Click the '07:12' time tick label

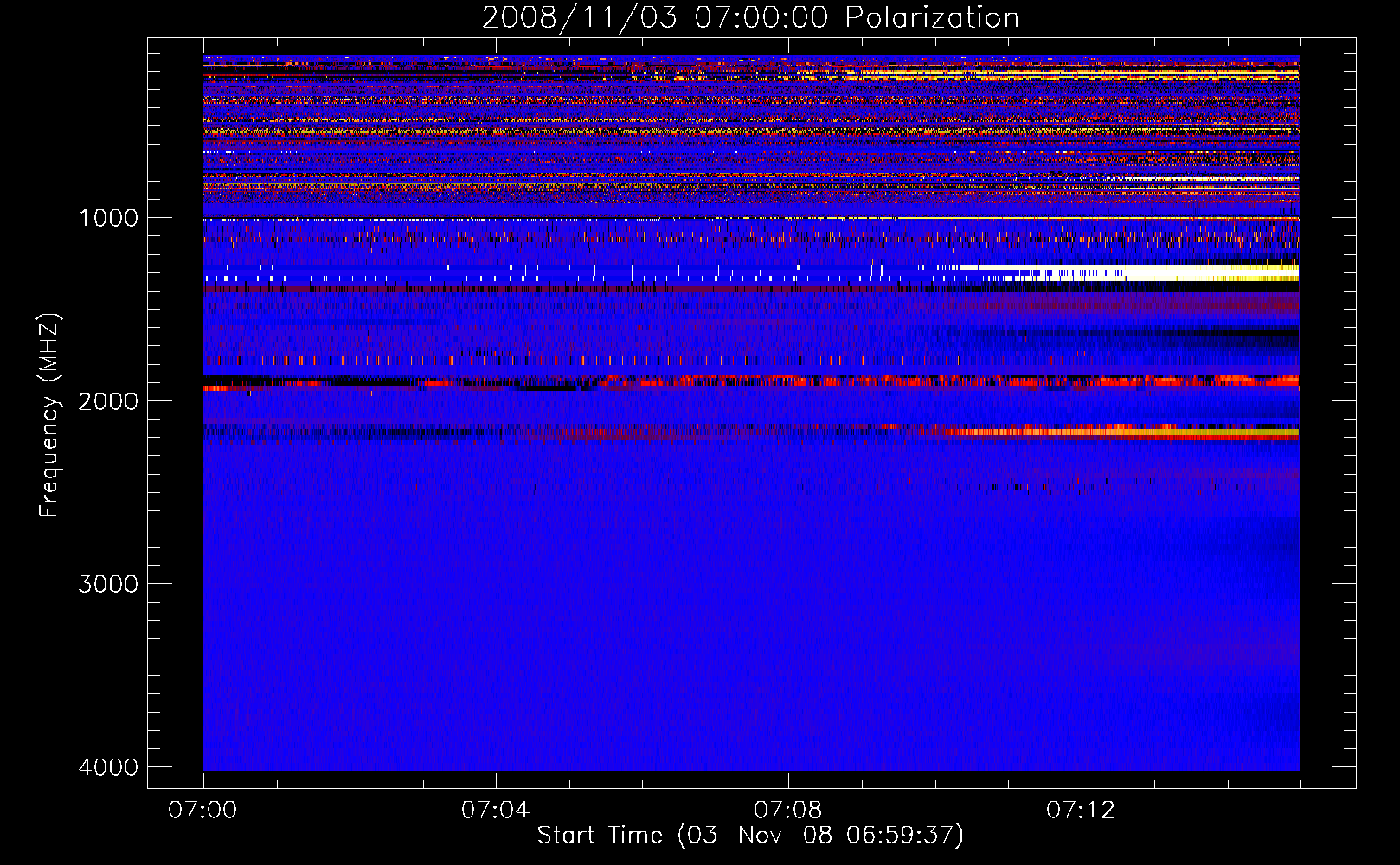(1081, 811)
